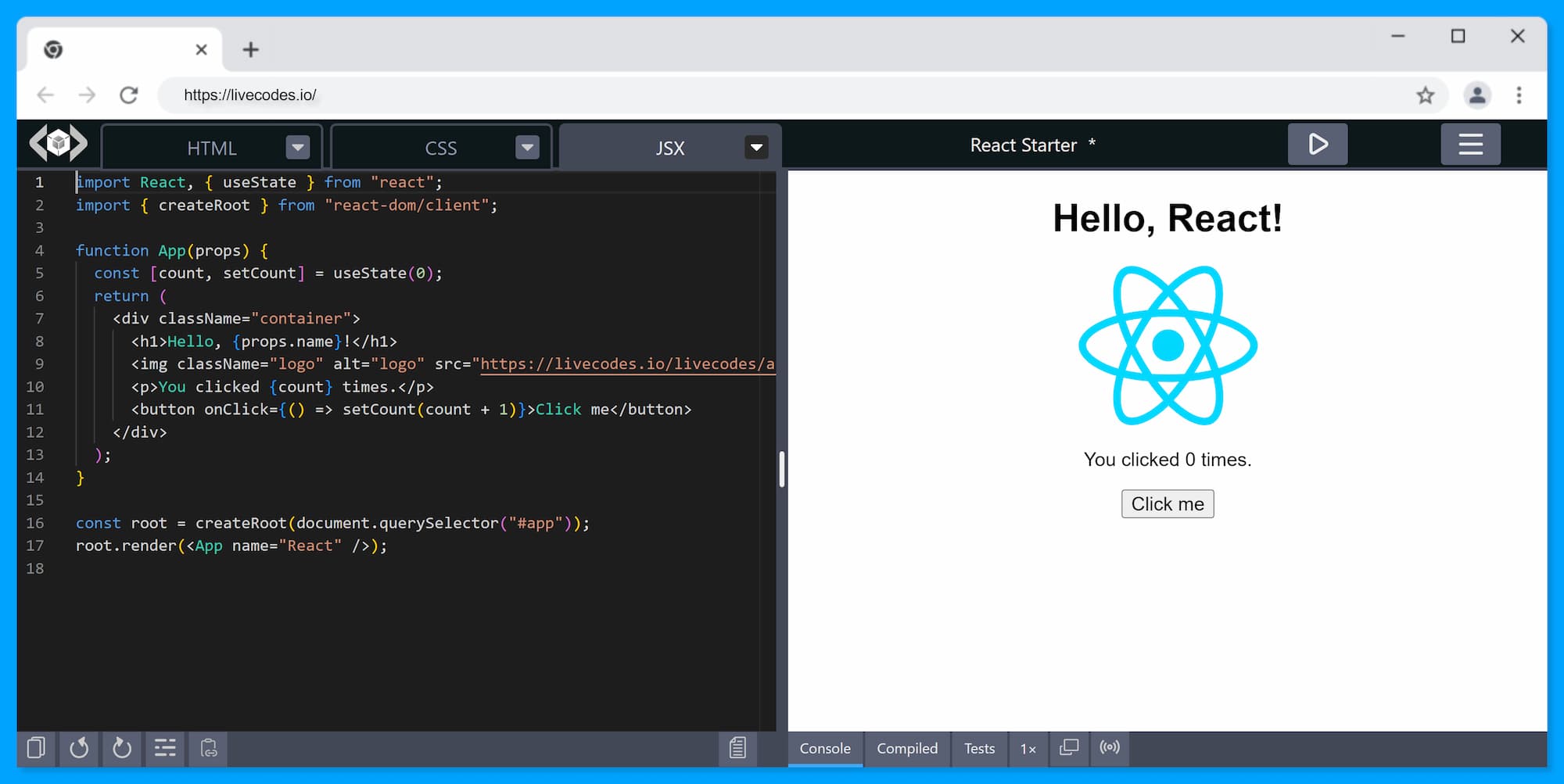Click 'createRoot' in the line 2 import

pos(204,206)
